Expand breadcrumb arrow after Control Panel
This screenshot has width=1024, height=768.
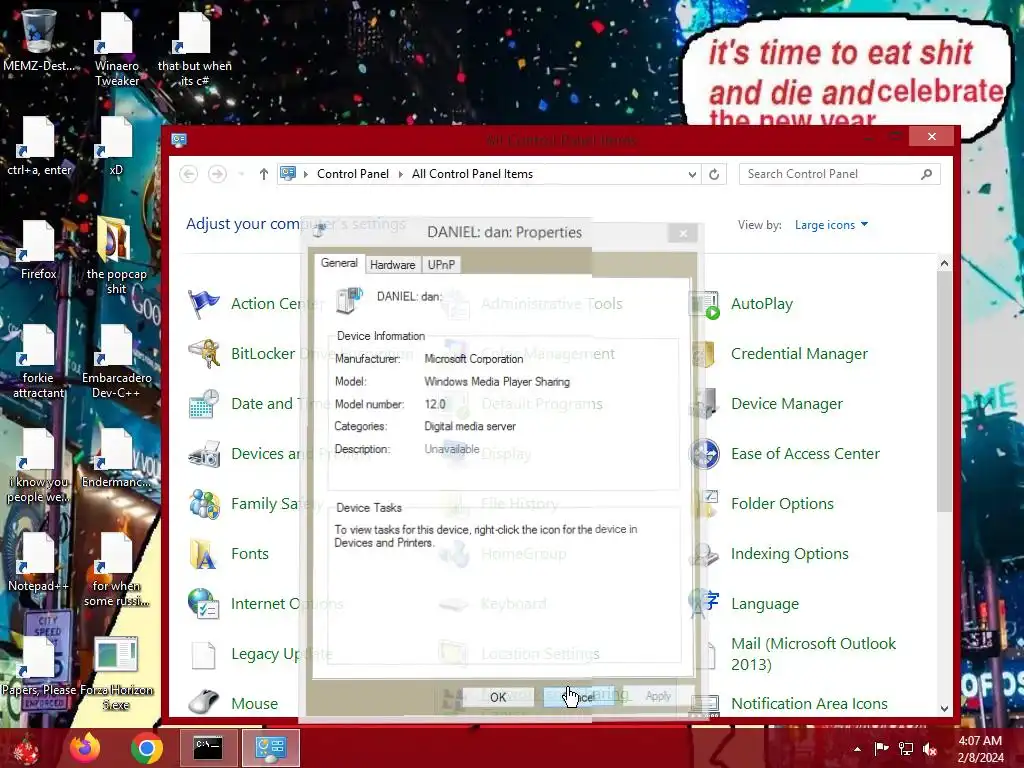[x=401, y=174]
